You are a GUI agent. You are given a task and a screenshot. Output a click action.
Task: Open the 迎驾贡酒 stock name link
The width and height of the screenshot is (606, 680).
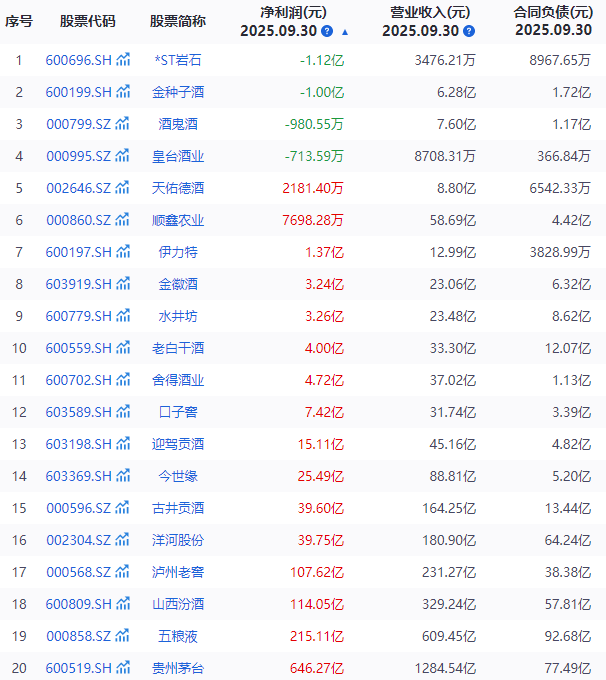[178, 444]
